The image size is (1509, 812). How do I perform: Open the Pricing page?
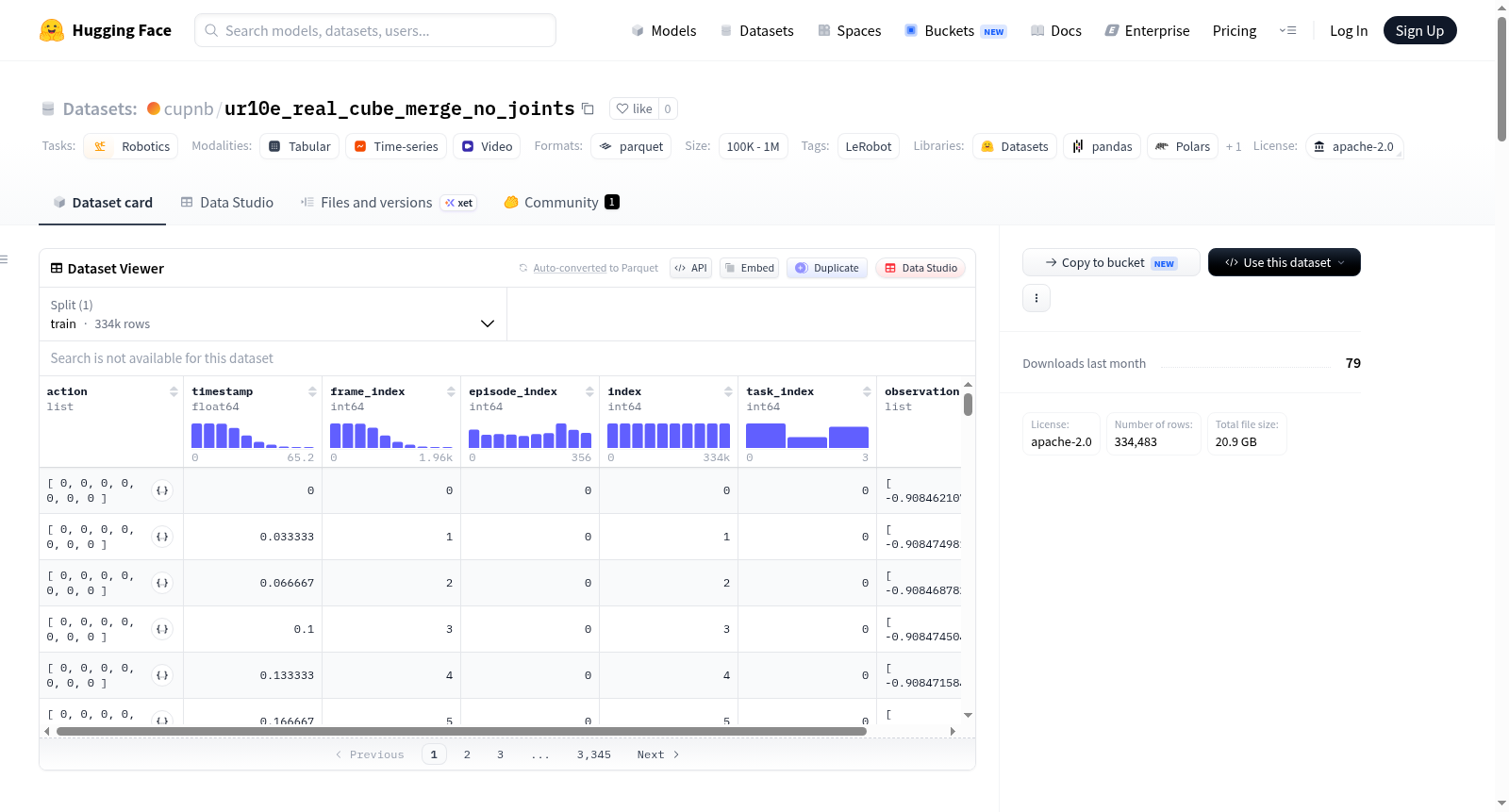(1235, 30)
